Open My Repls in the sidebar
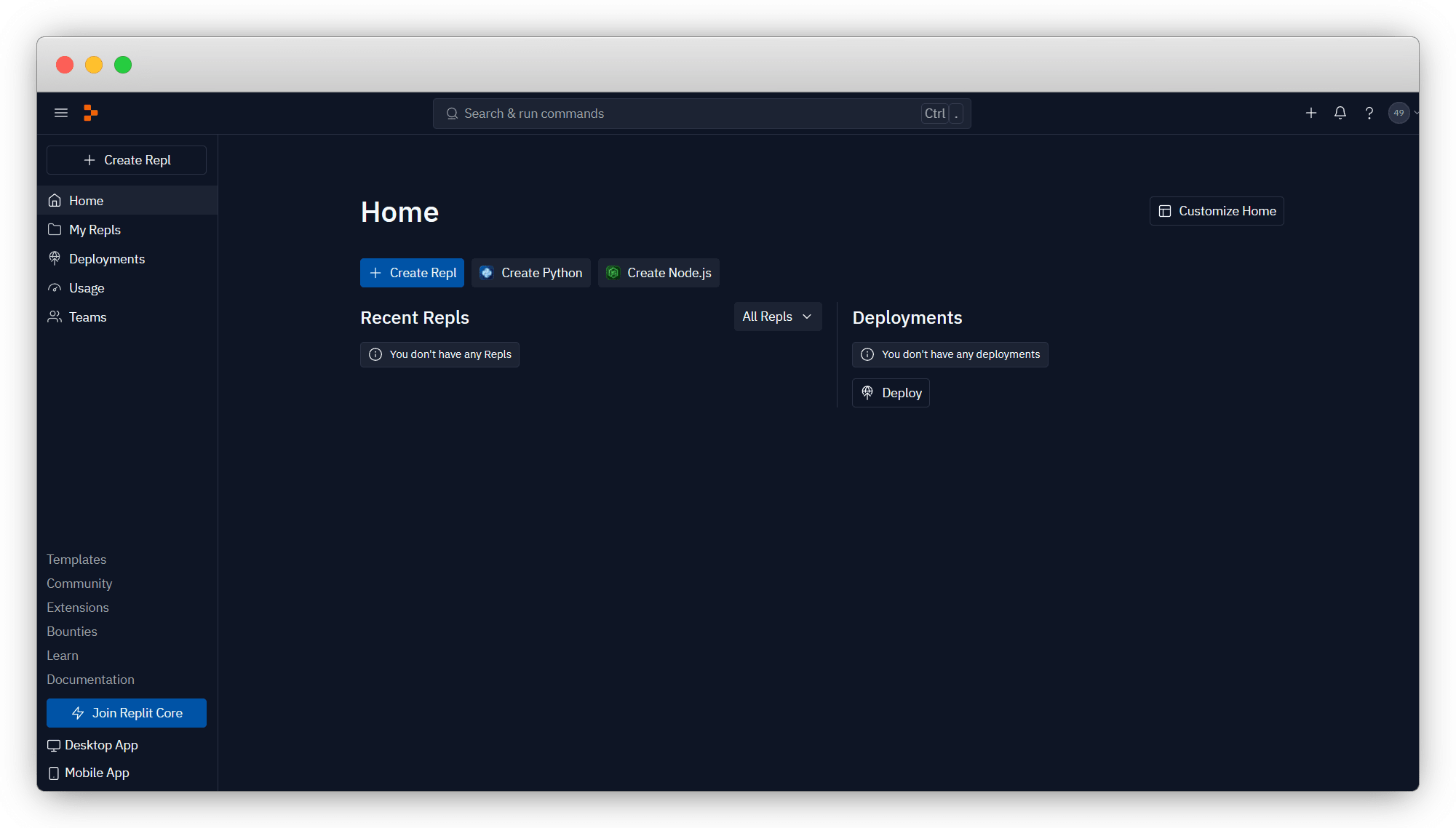 click(x=127, y=229)
